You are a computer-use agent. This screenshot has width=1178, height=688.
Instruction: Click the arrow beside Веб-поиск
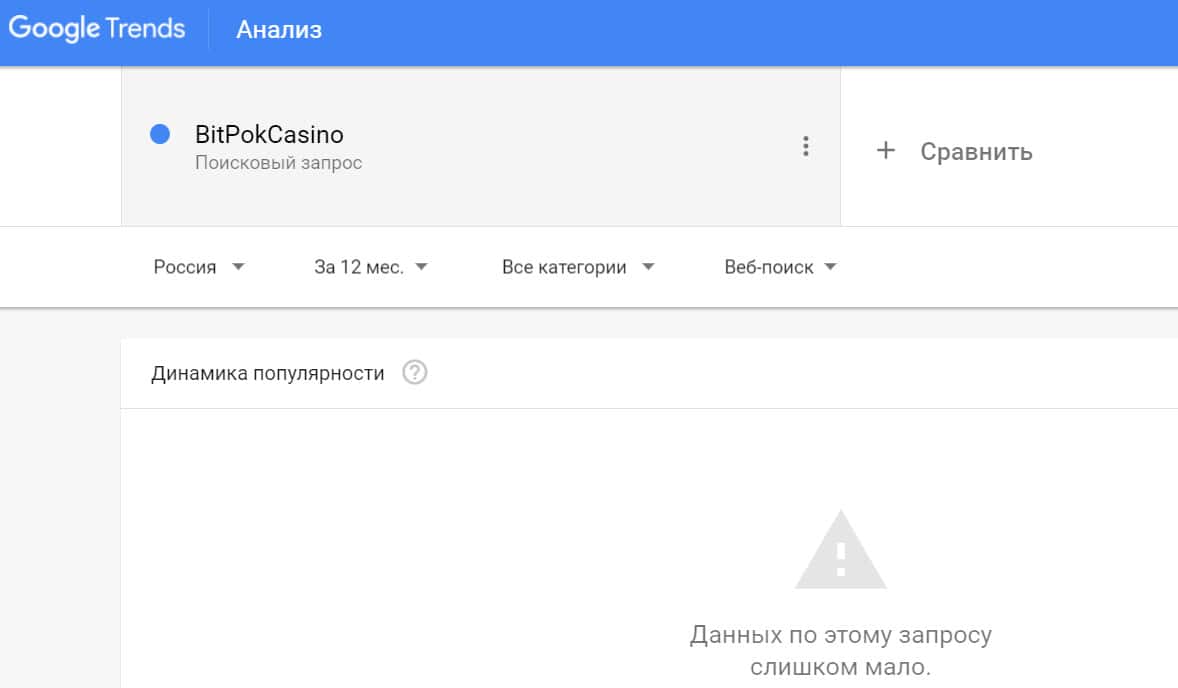pos(830,267)
